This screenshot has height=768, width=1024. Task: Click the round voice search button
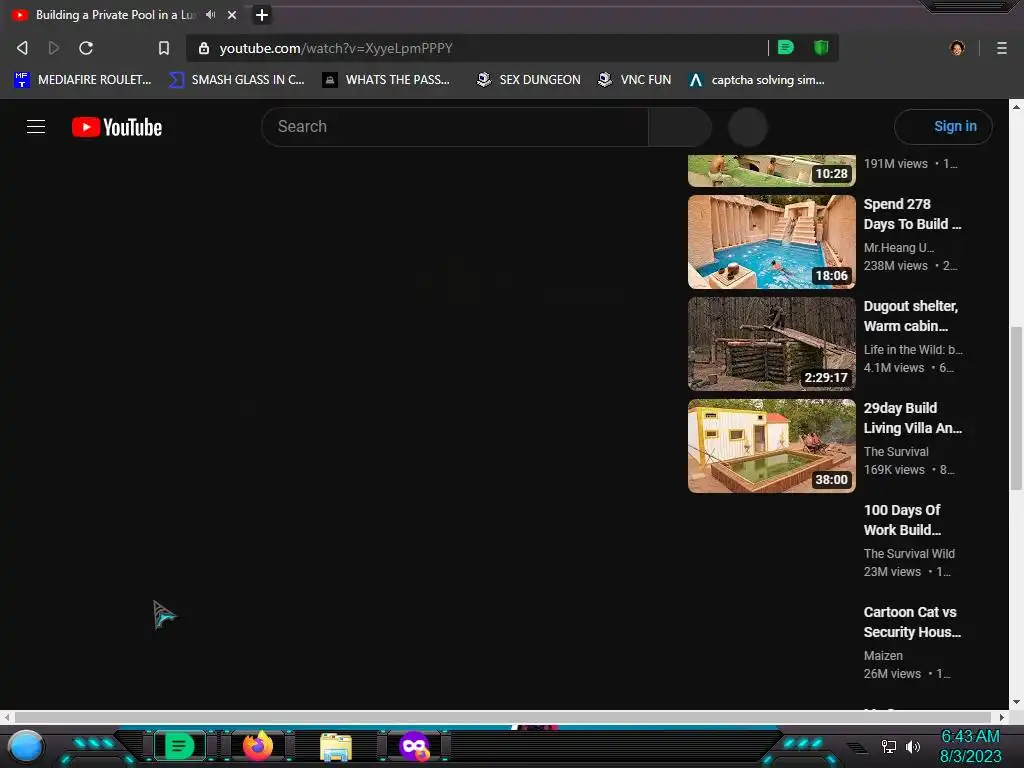pyautogui.click(x=748, y=127)
